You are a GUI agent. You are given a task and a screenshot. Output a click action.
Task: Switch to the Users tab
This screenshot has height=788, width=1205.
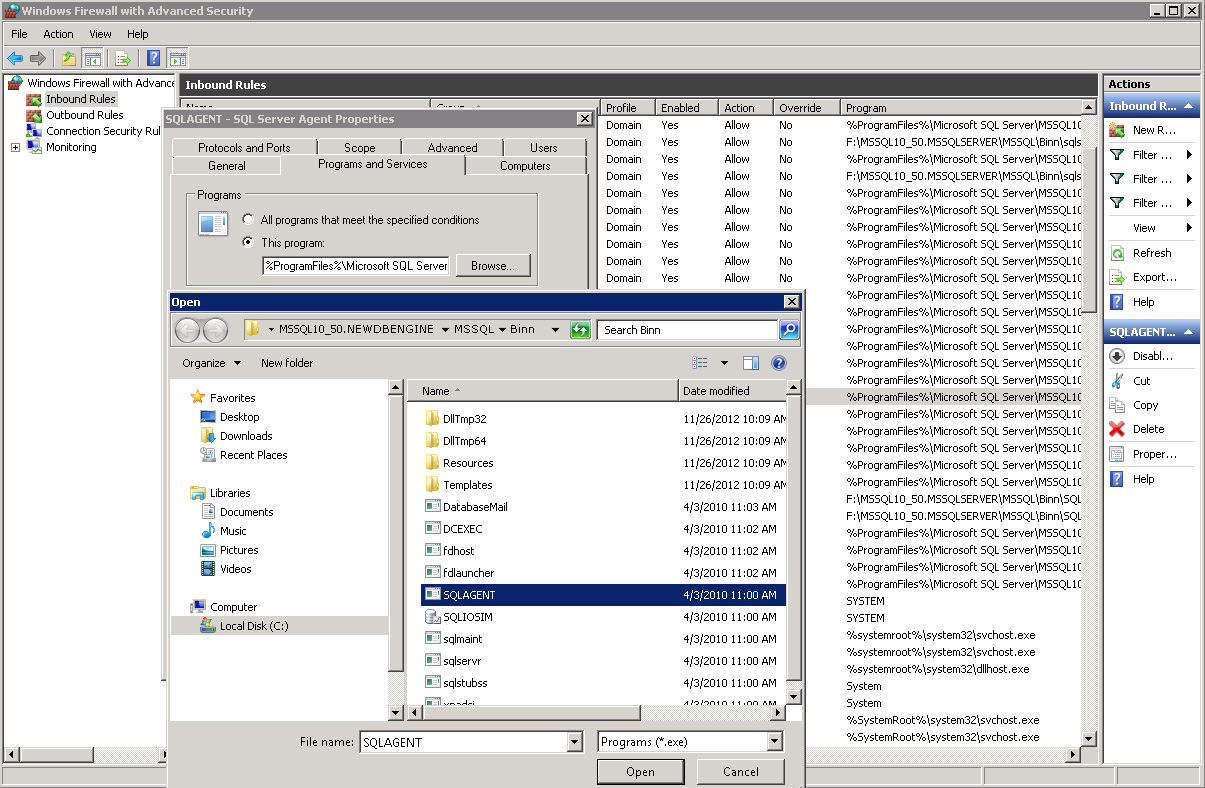coord(544,148)
